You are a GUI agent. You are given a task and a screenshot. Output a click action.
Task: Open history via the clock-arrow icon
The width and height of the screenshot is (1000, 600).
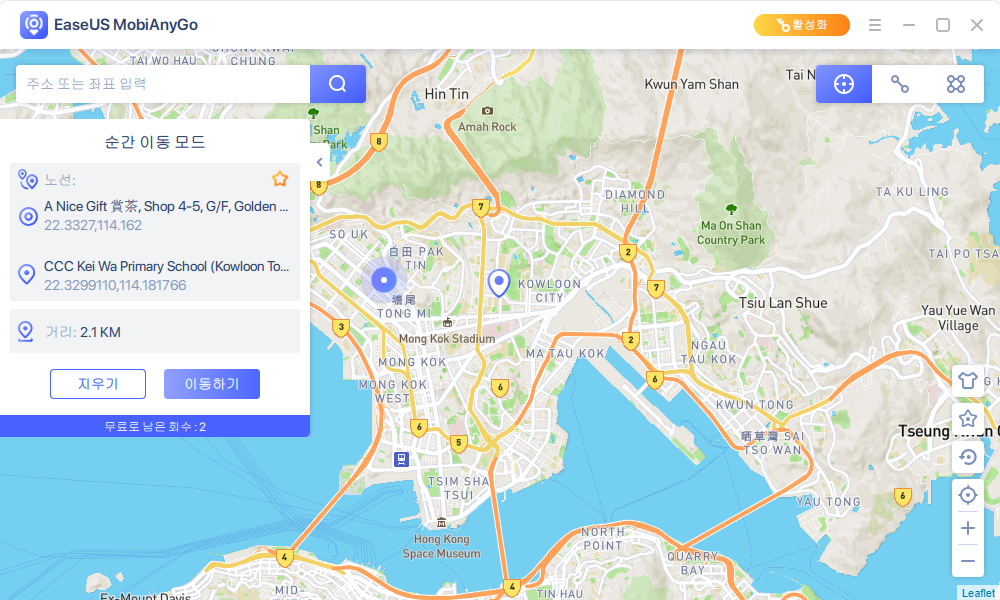point(967,457)
